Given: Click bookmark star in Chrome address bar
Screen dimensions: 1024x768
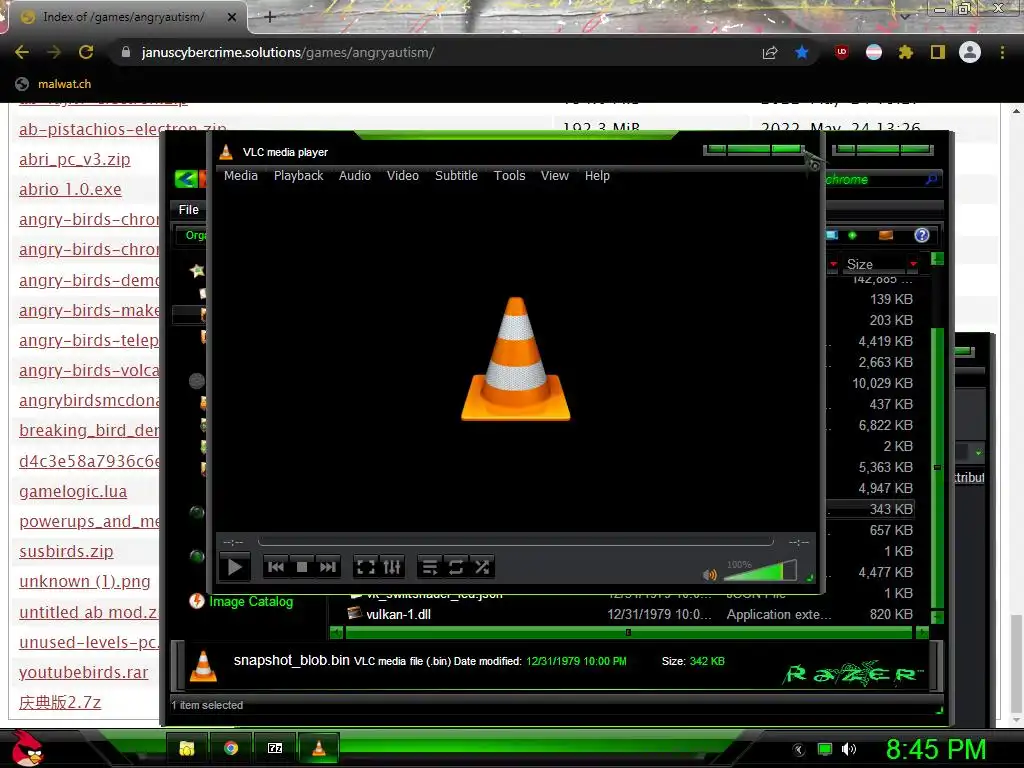Looking at the screenshot, I should pyautogui.click(x=801, y=53).
